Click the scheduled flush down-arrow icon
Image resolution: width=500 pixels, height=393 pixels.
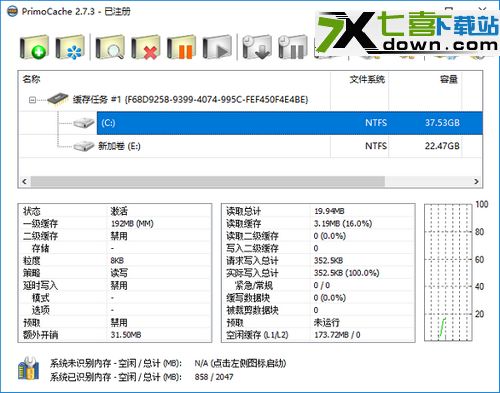[257, 47]
